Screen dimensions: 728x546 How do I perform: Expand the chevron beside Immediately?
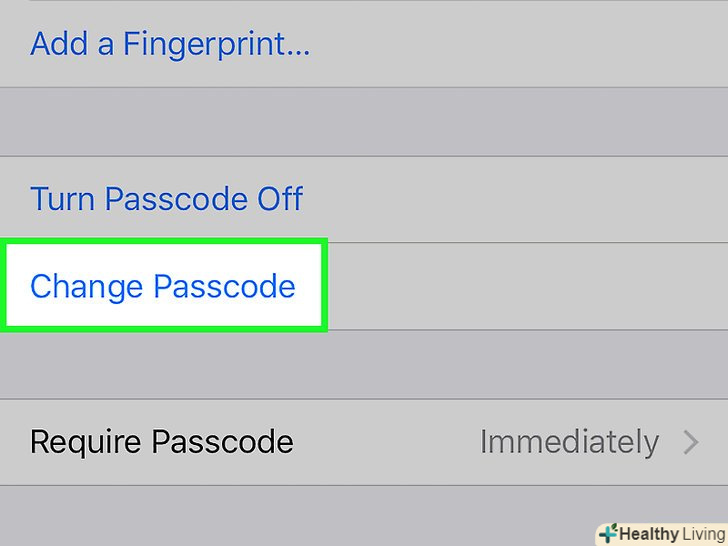point(691,442)
